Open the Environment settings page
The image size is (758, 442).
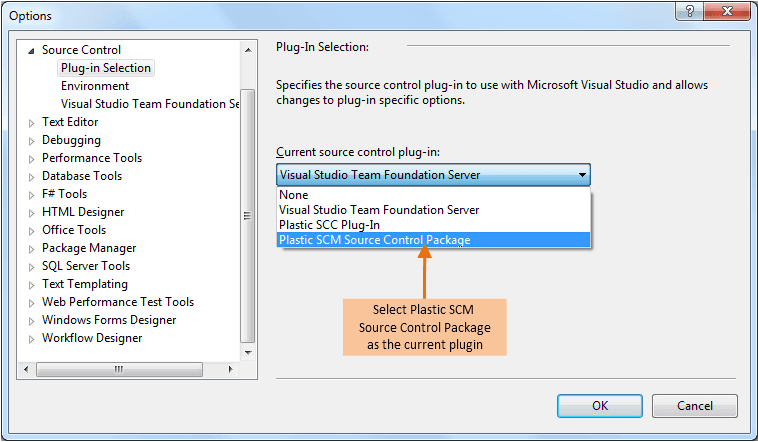95,86
